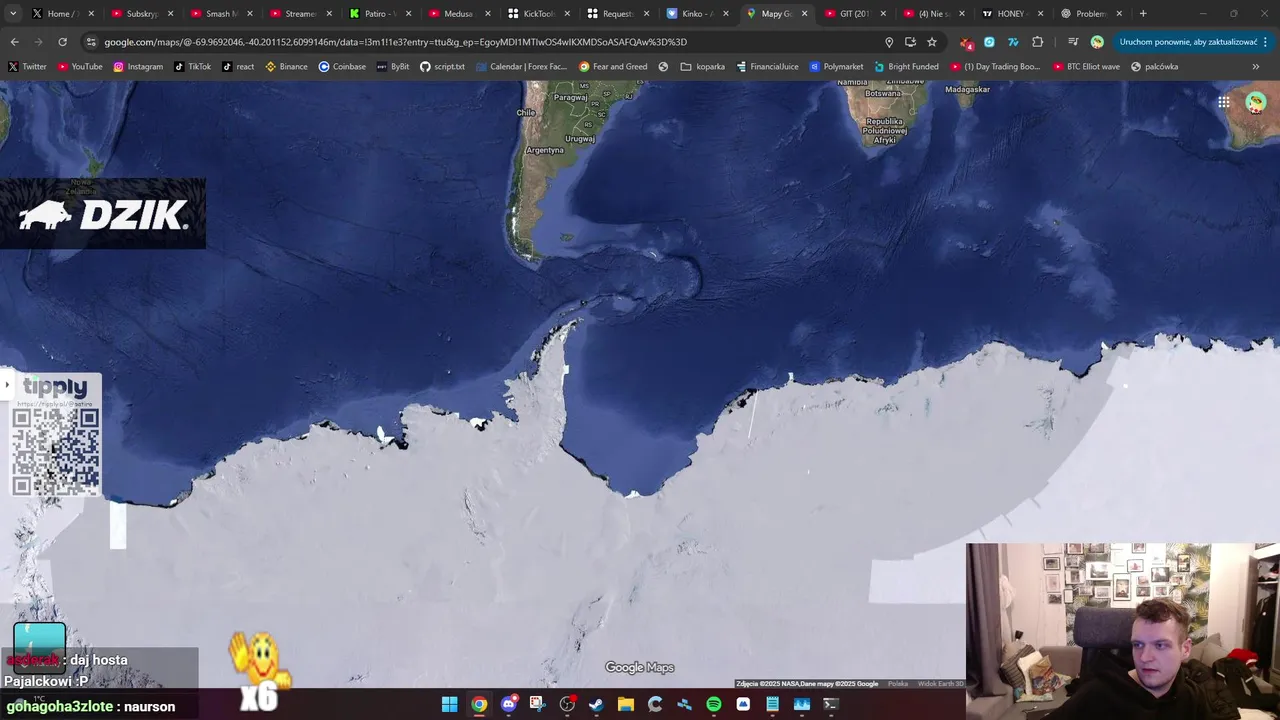Open the TikTok bookmark
The image size is (1280, 720).
point(193,67)
